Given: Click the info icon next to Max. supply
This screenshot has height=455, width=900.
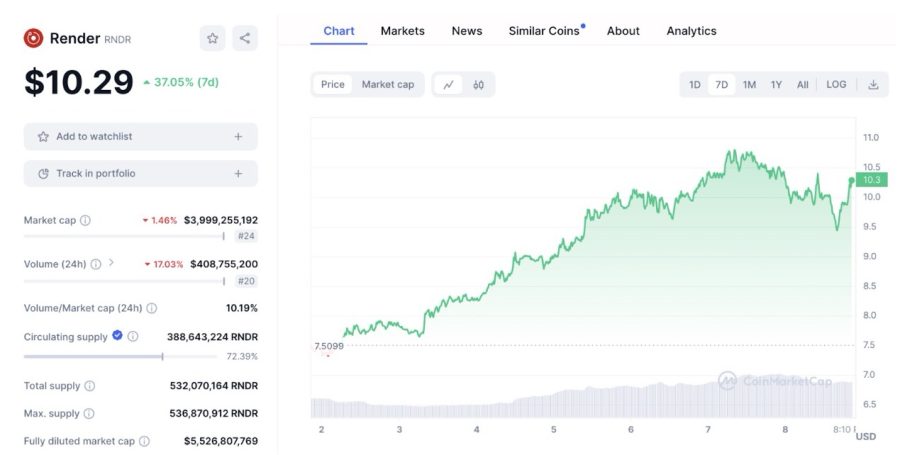Looking at the screenshot, I should pyautogui.click(x=89, y=413).
